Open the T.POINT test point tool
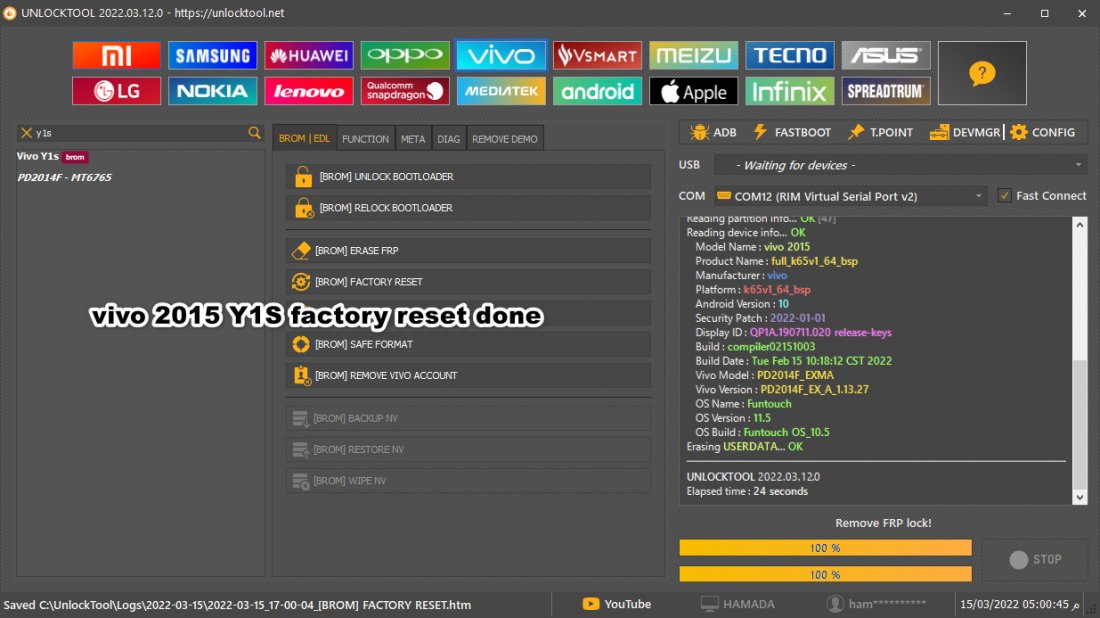Screen dimensions: 1100x618 point(880,133)
